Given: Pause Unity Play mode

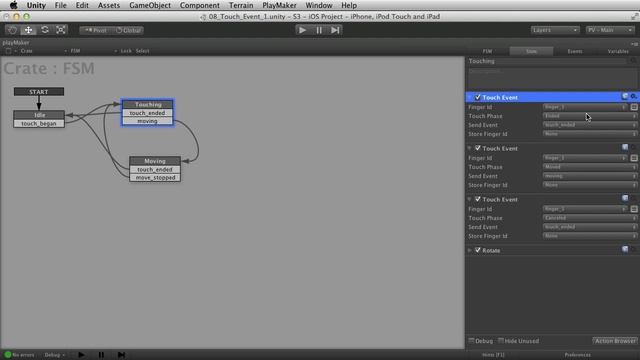Looking at the screenshot, I should (319, 30).
